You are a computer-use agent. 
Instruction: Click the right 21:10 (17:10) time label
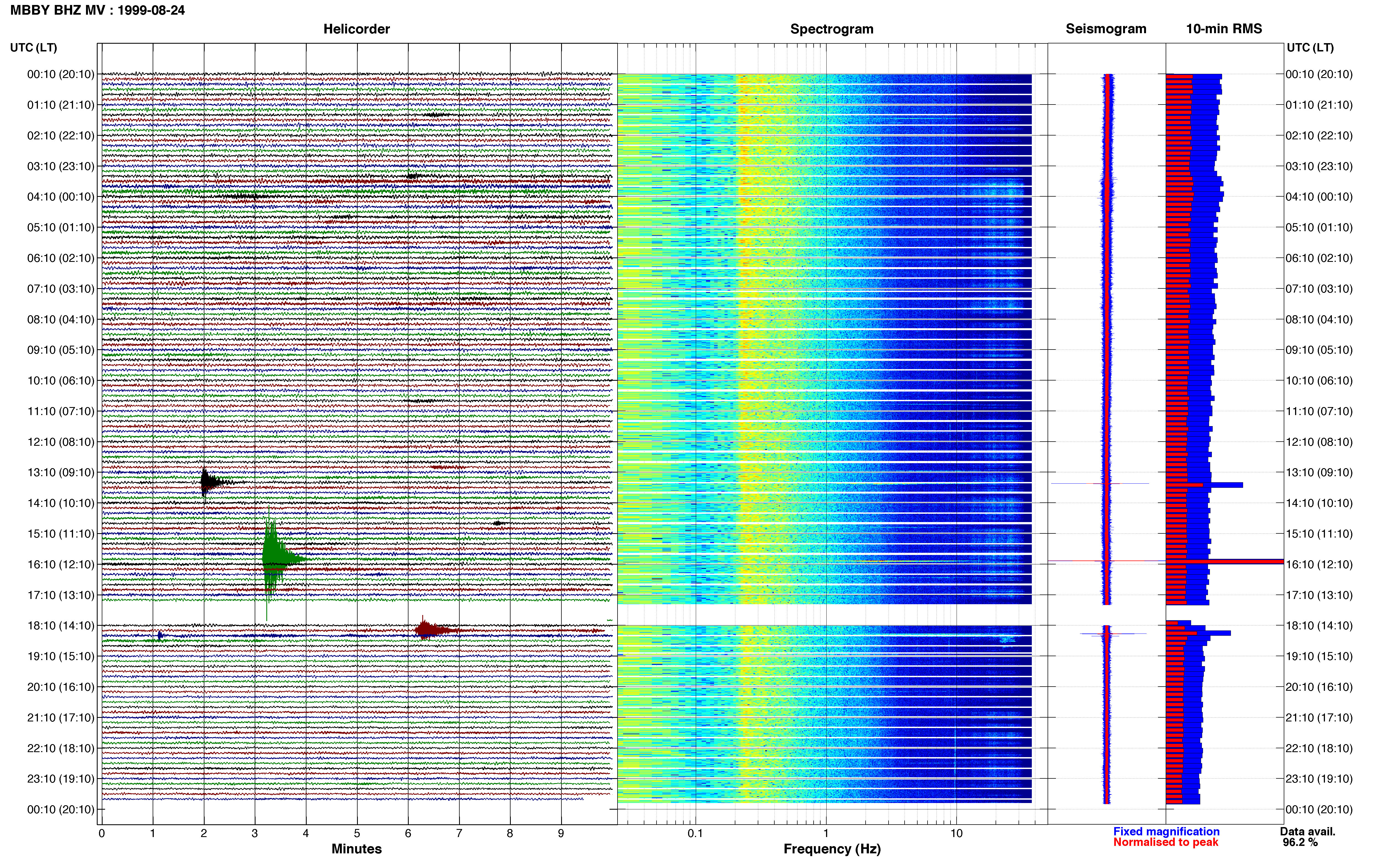1319,718
